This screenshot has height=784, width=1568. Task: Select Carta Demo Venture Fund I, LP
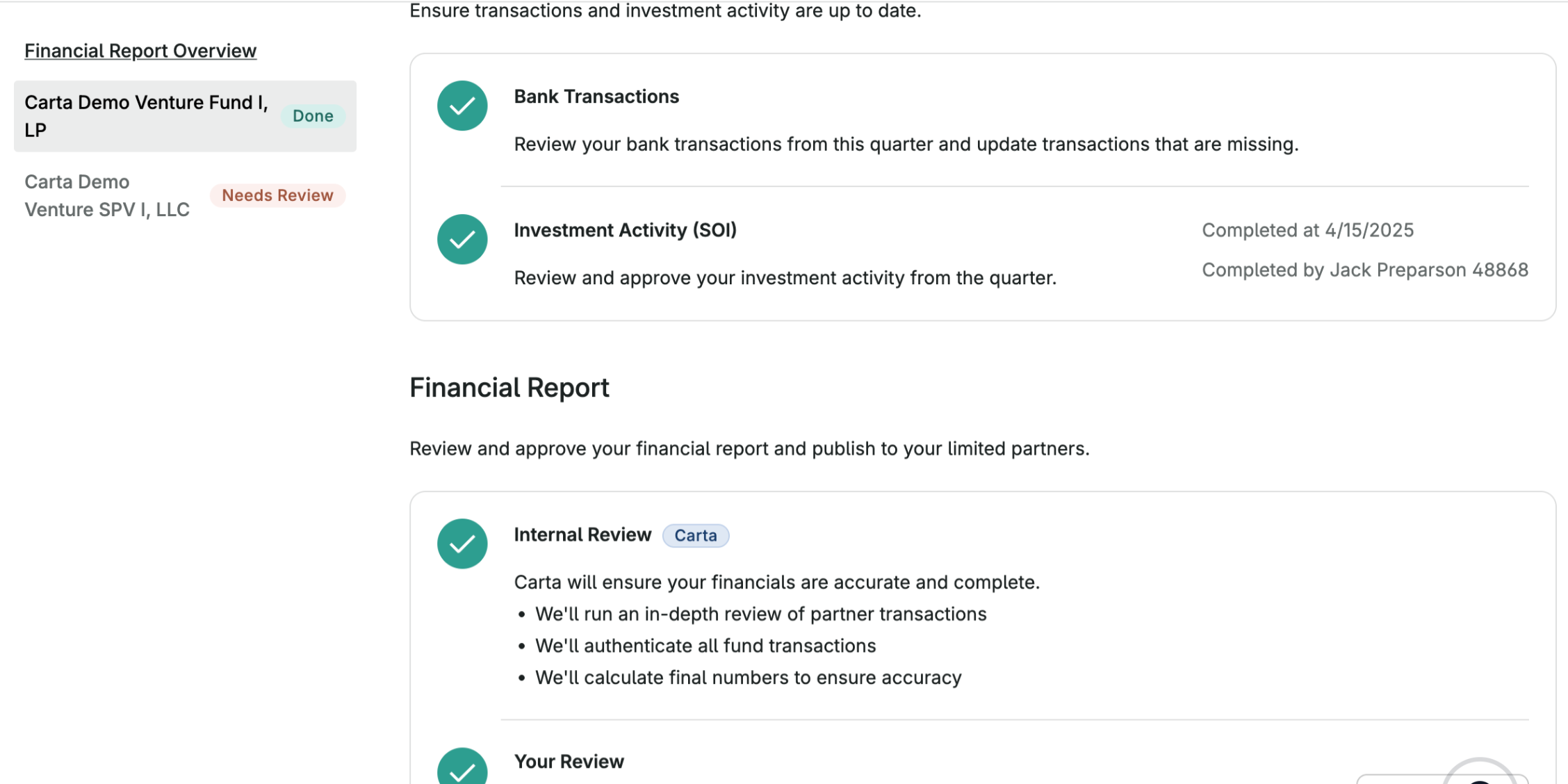click(146, 115)
